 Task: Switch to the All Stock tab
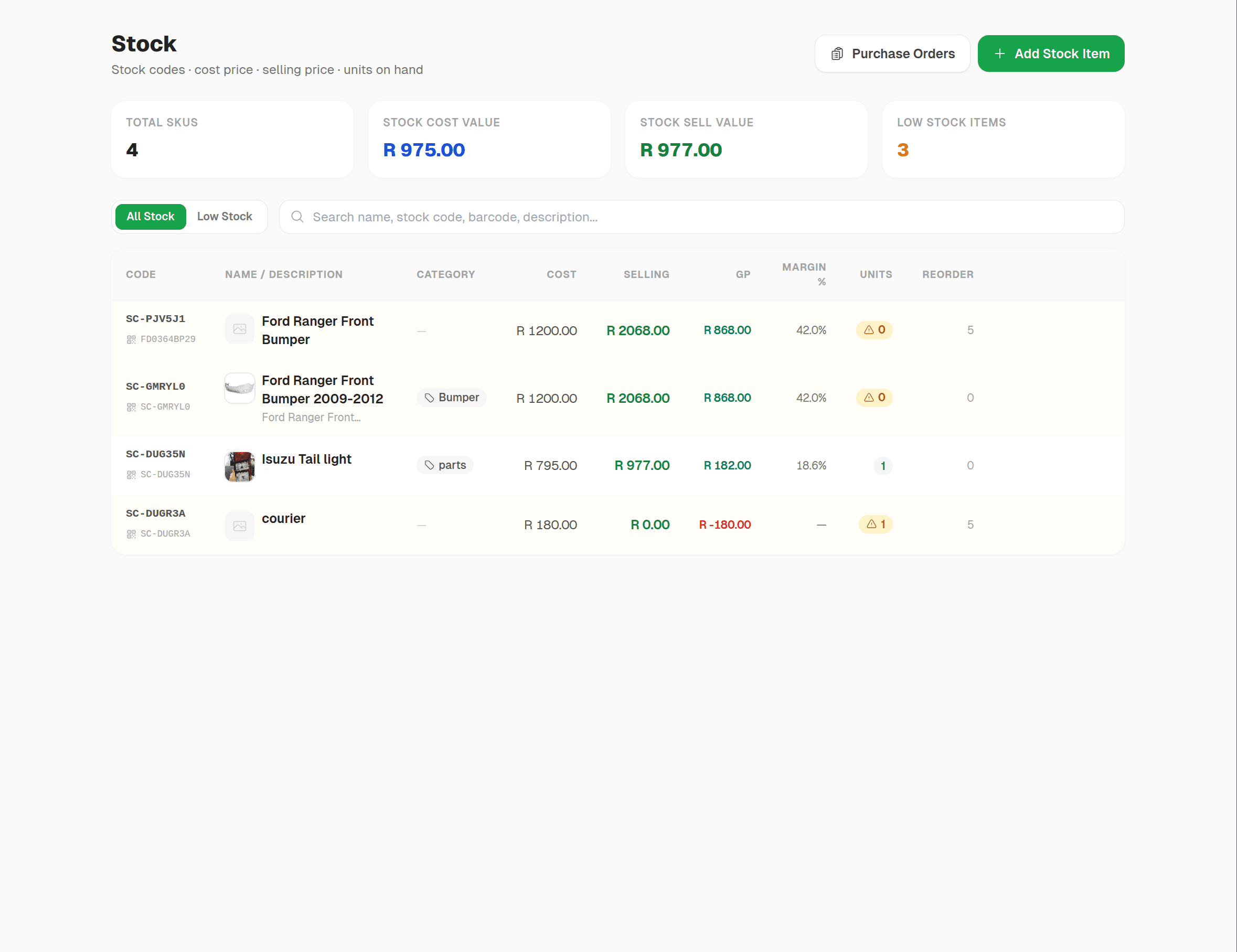point(151,216)
